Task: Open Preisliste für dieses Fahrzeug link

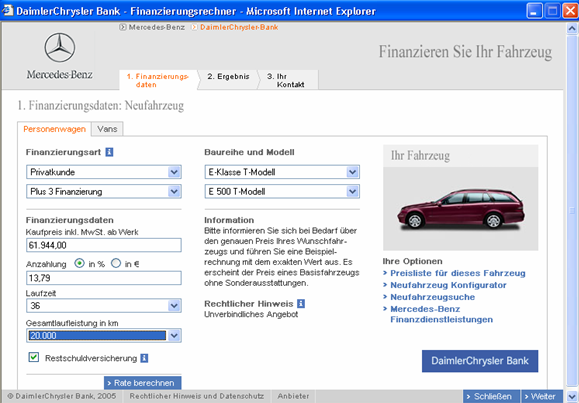Action: tap(458, 273)
